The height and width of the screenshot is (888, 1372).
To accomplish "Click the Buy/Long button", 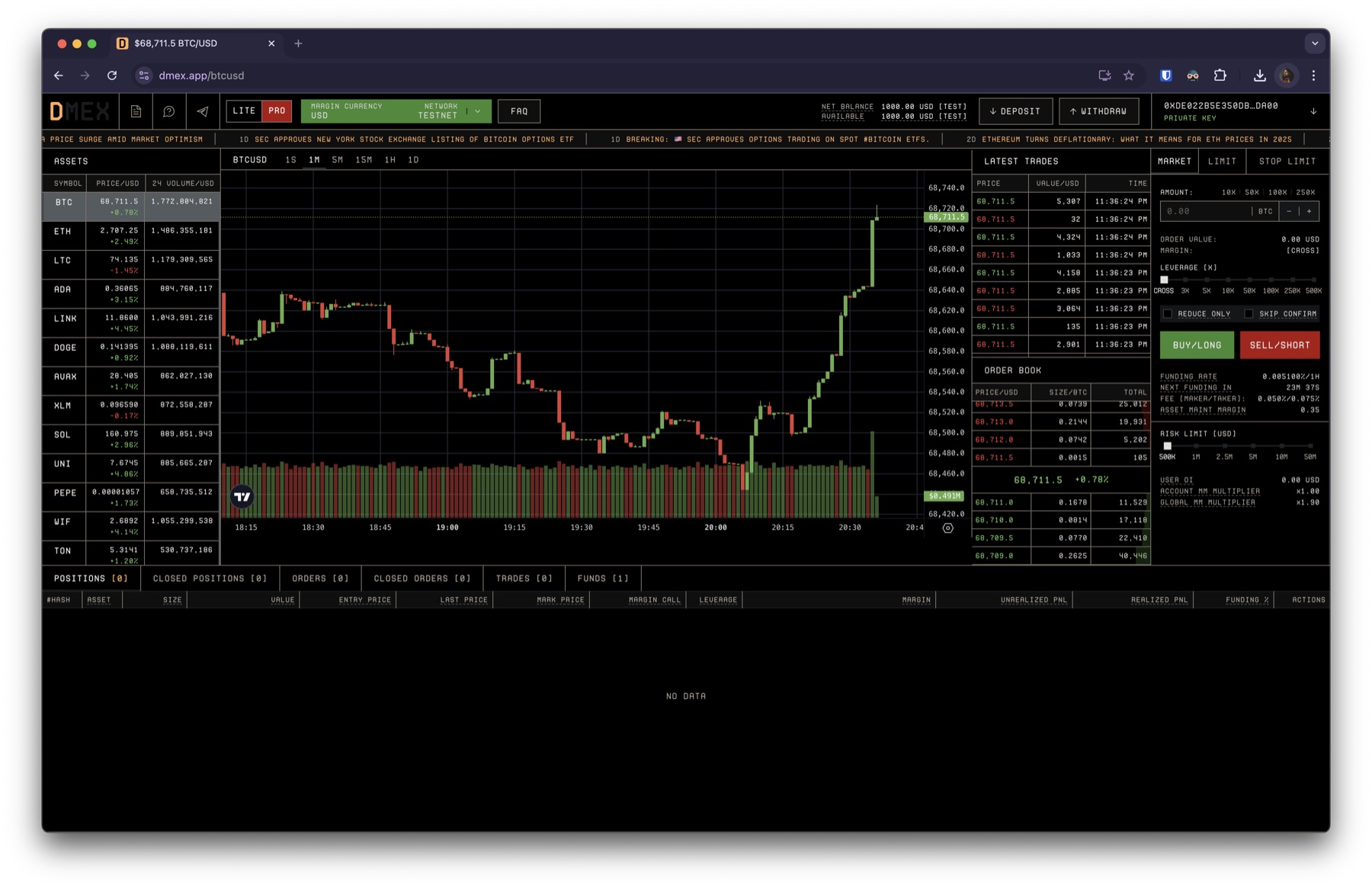I will 1197,345.
